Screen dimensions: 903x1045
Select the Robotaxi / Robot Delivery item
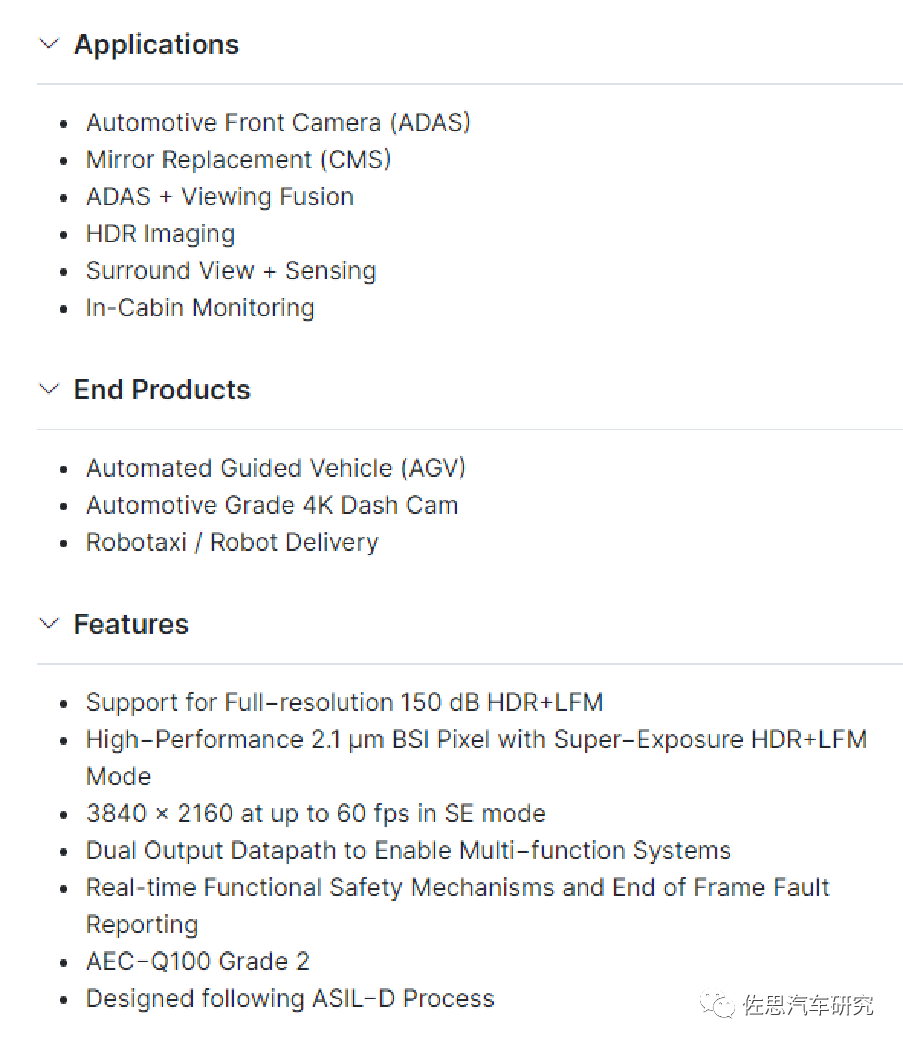click(232, 542)
